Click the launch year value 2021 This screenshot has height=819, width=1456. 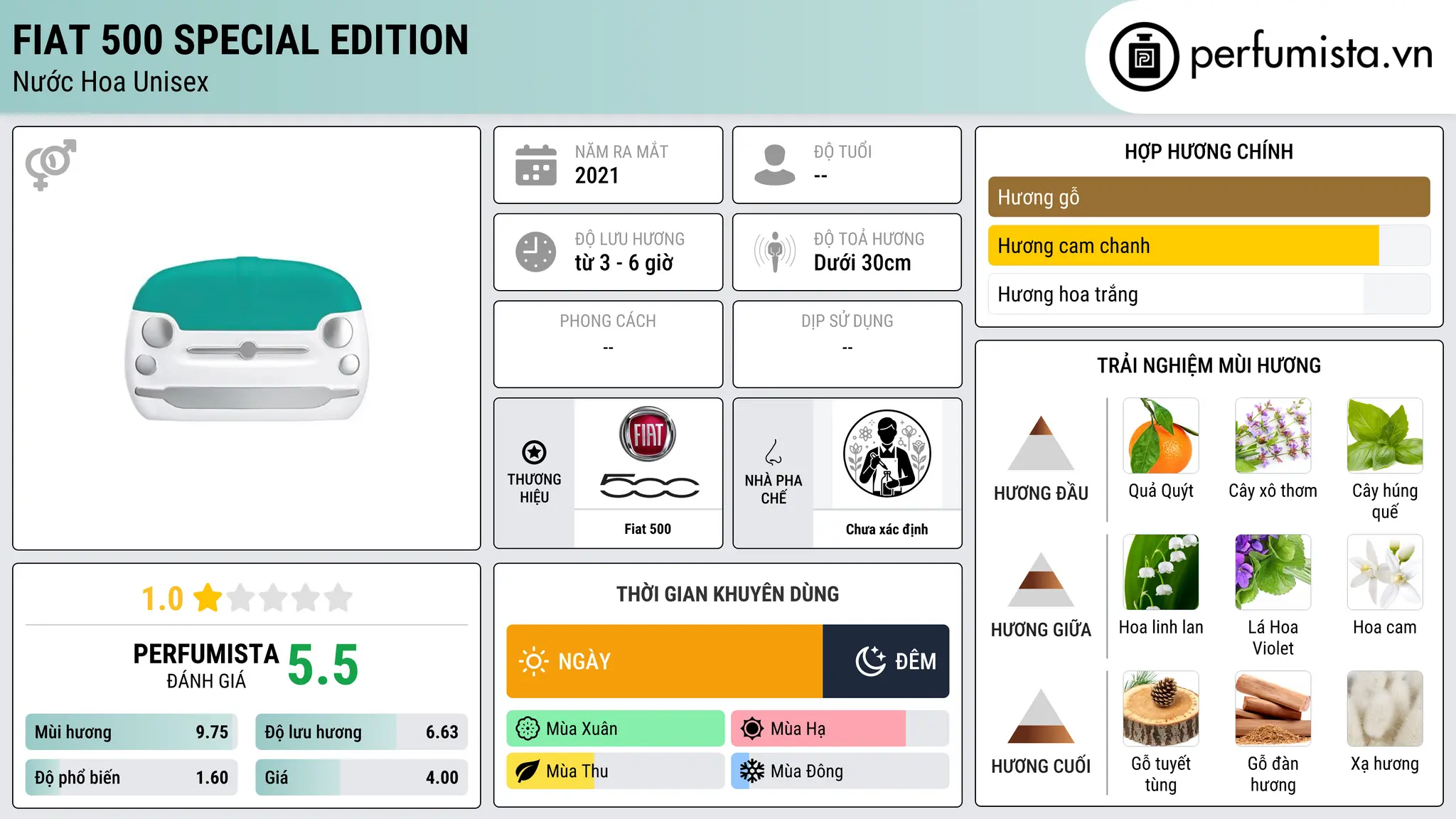click(x=597, y=176)
